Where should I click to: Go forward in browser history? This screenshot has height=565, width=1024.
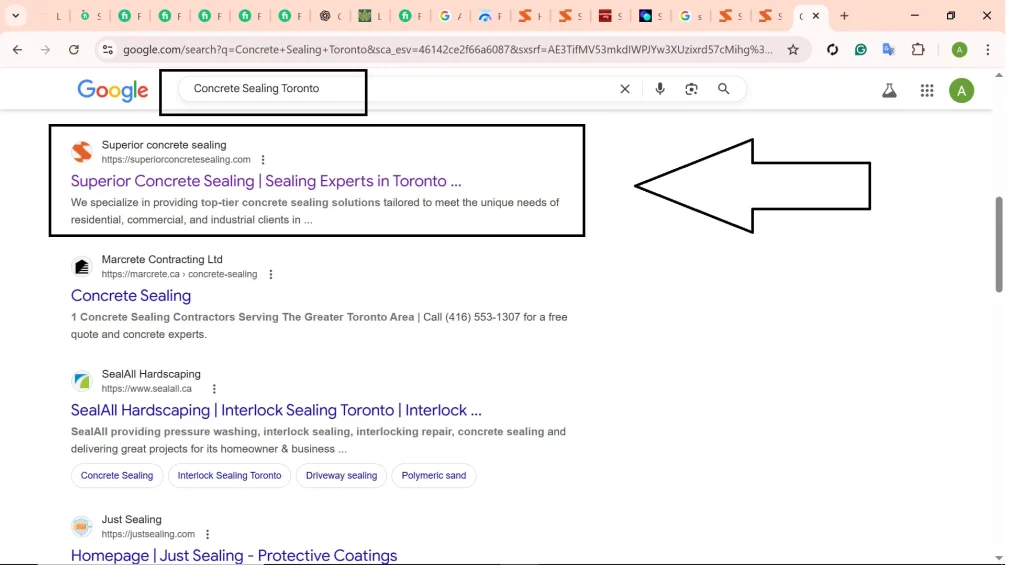[x=45, y=50]
